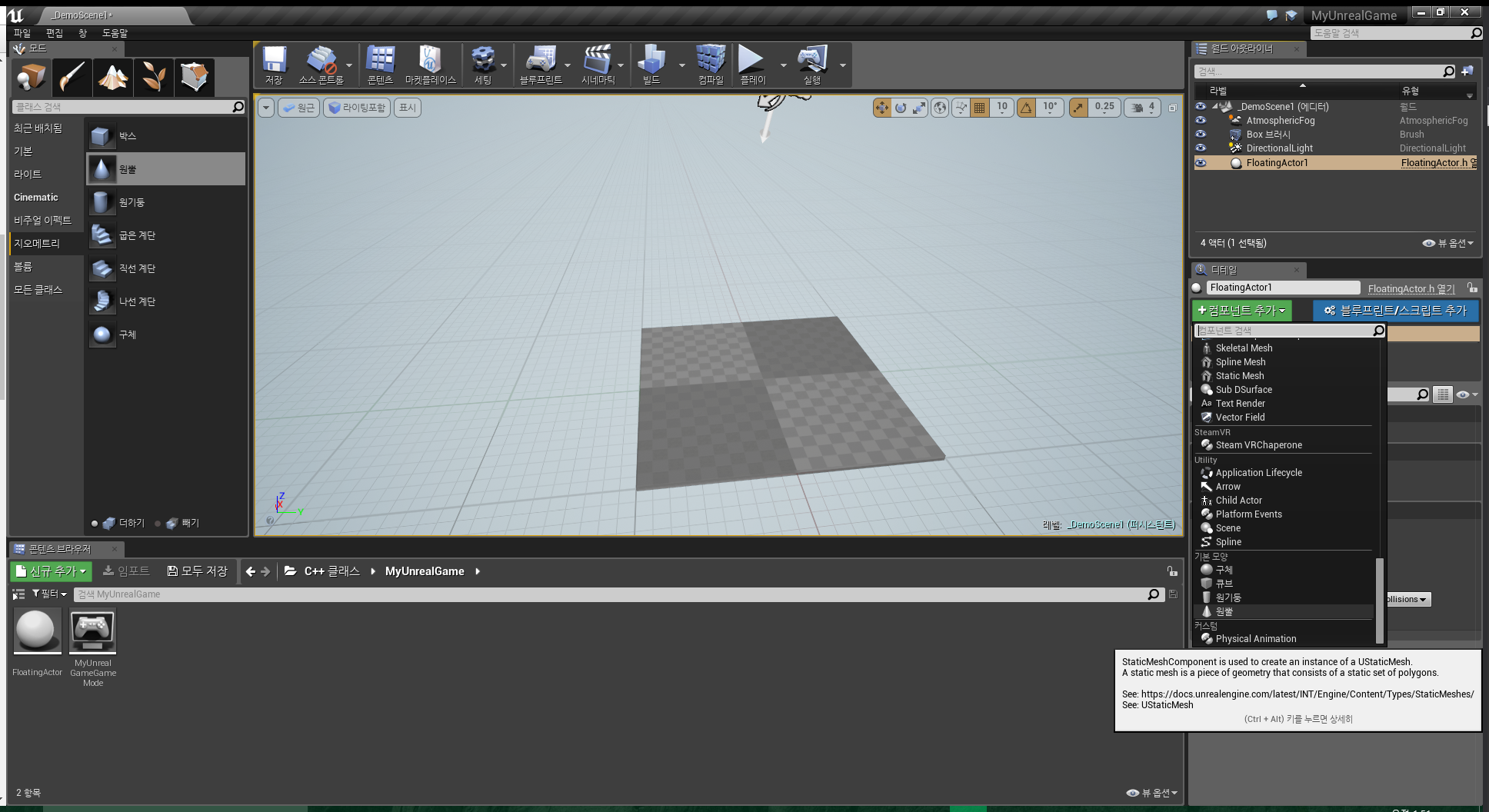Select the FloatingActor class thumbnail
This screenshot has height=812, width=1489.
tap(37, 631)
